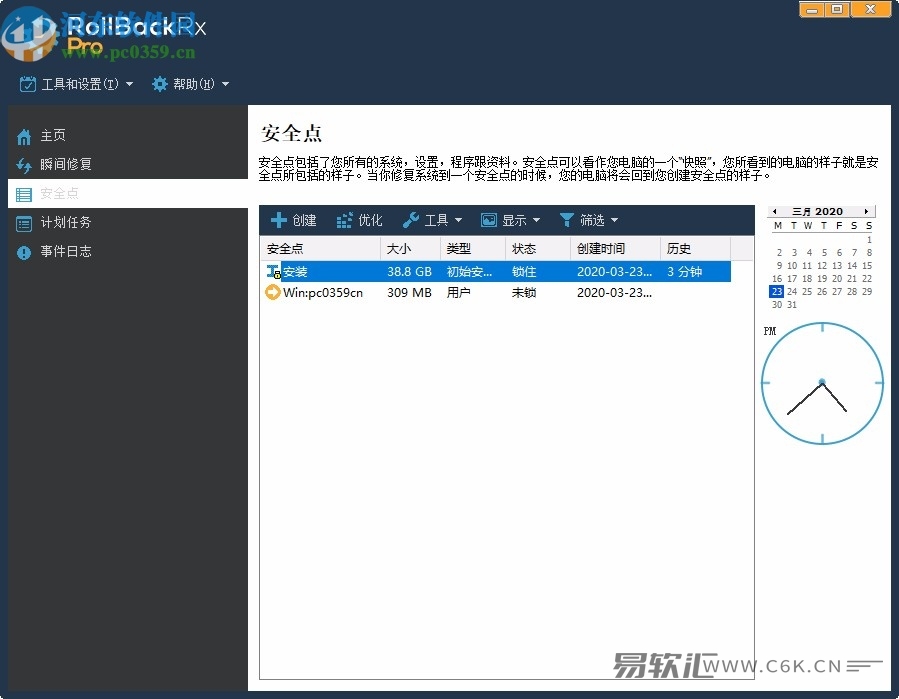Click the 用户 type cell
Screen dimensions: 899x699
click(x=459, y=292)
